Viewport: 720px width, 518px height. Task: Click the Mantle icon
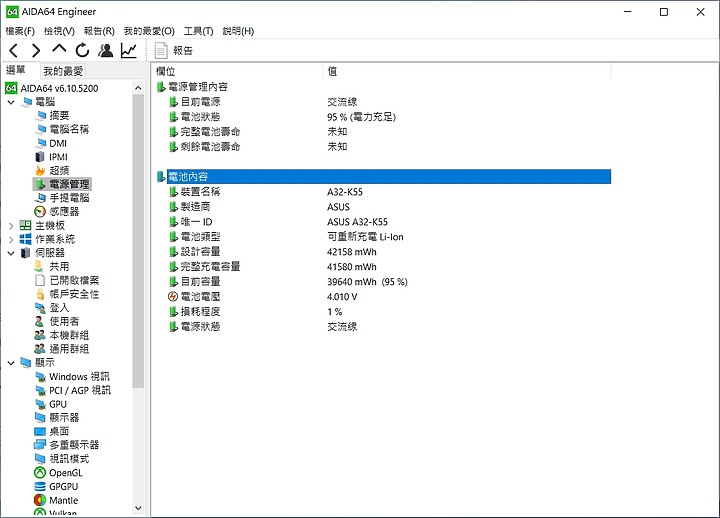tap(40, 500)
